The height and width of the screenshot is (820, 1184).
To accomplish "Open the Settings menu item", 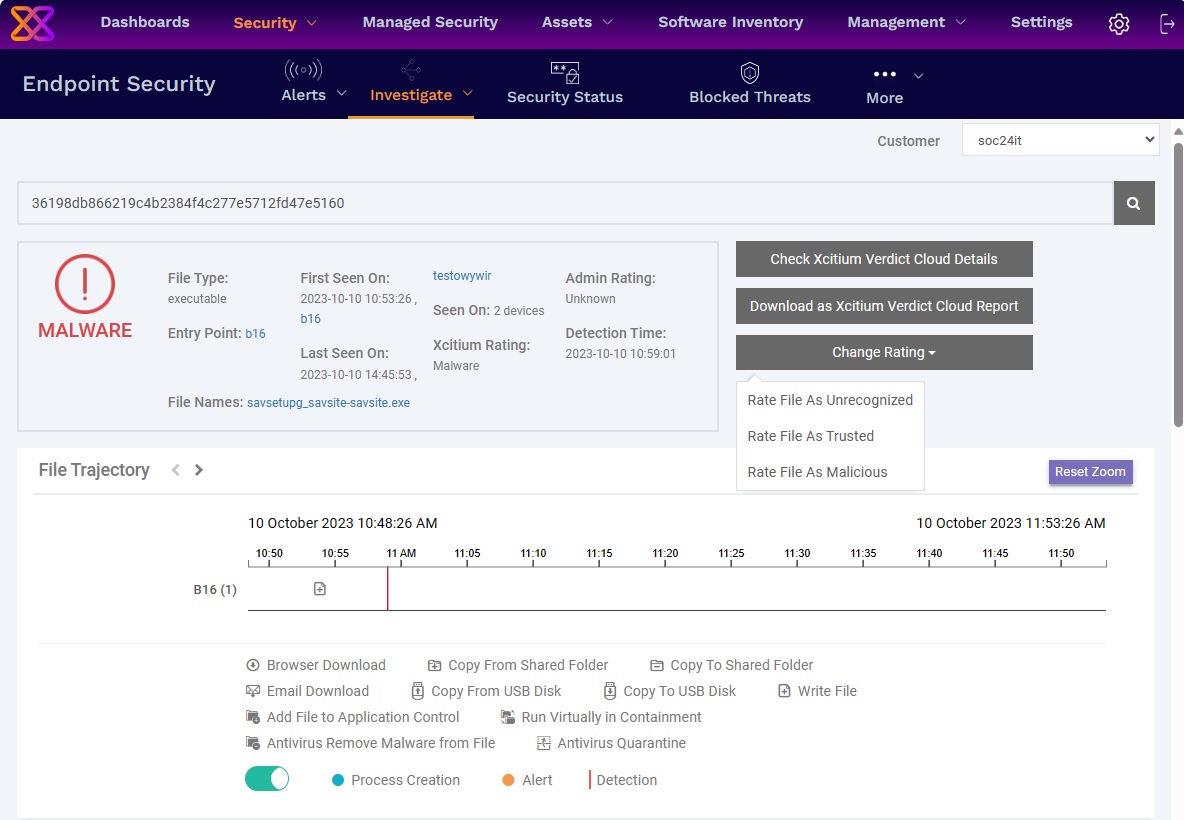I will tap(1041, 23).
